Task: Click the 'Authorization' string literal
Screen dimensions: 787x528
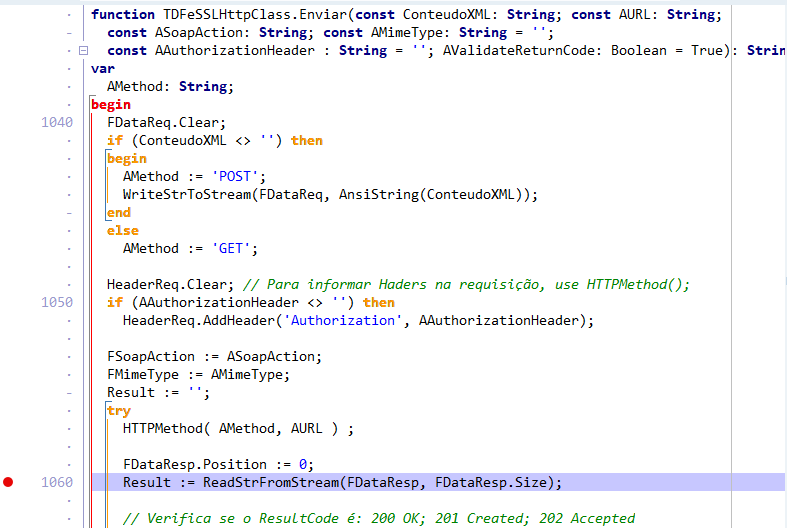Action: pos(343,321)
